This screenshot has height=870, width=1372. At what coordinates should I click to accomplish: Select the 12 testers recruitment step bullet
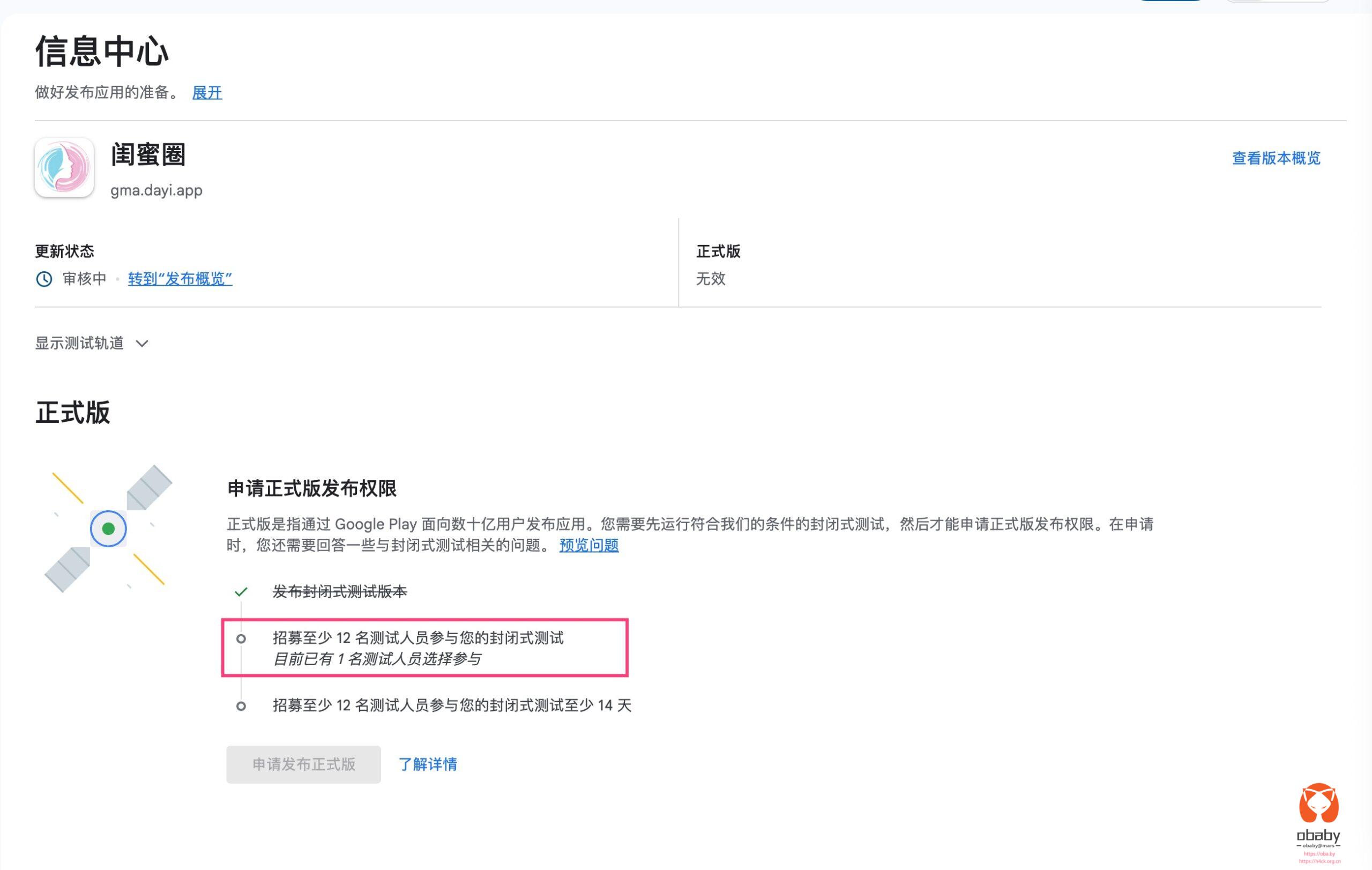(241, 638)
